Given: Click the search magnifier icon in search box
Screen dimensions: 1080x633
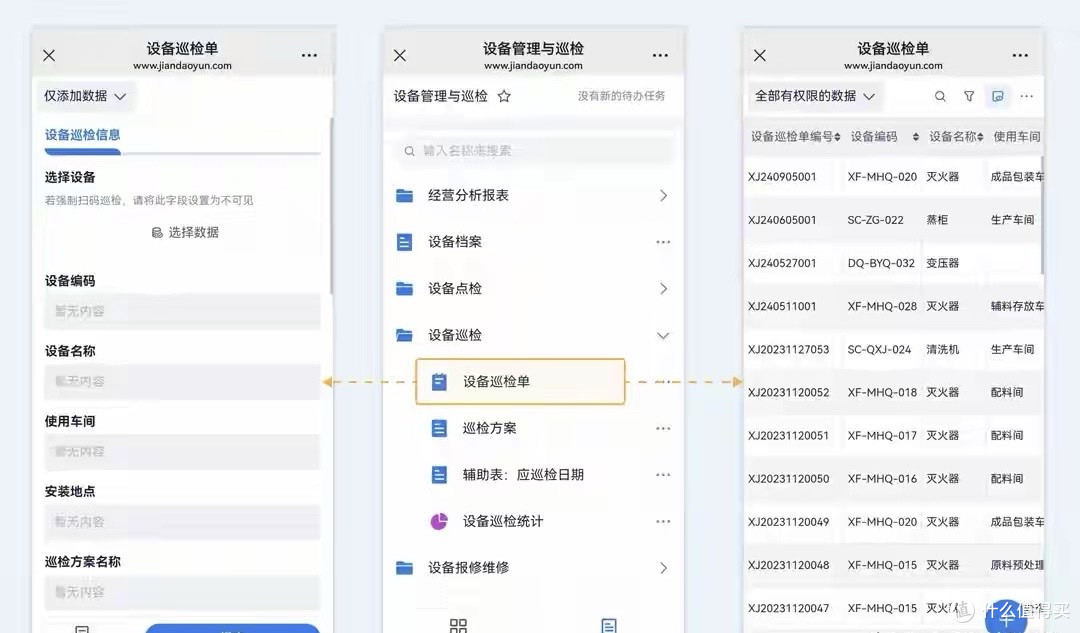Looking at the screenshot, I should 409,151.
